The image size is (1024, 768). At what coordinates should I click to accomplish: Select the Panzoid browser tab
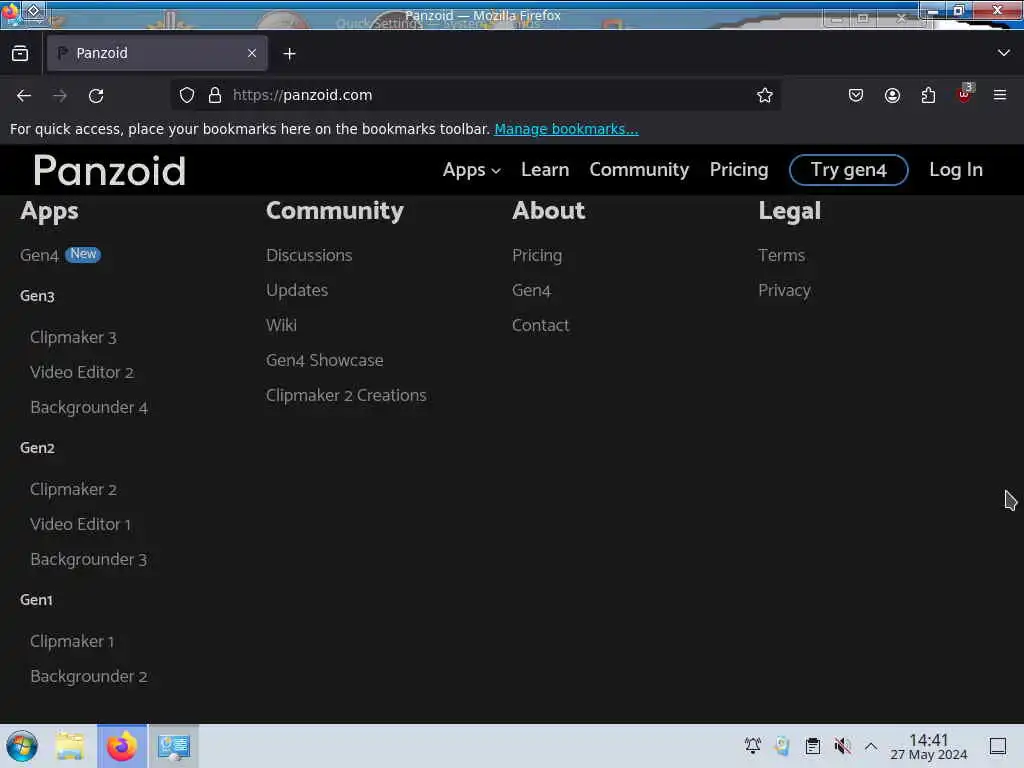(157, 53)
